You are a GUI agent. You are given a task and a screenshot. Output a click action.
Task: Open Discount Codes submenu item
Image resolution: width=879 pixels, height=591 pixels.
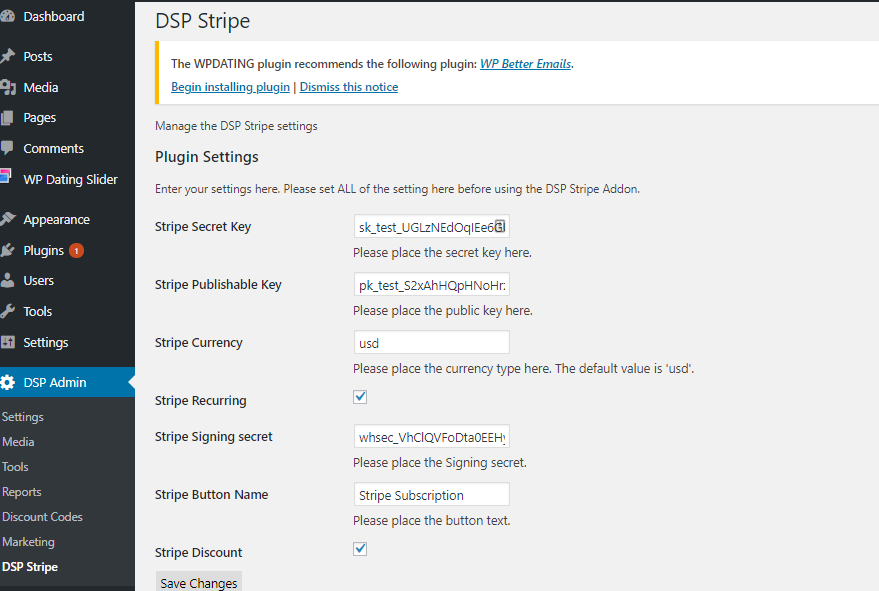[x=42, y=516]
